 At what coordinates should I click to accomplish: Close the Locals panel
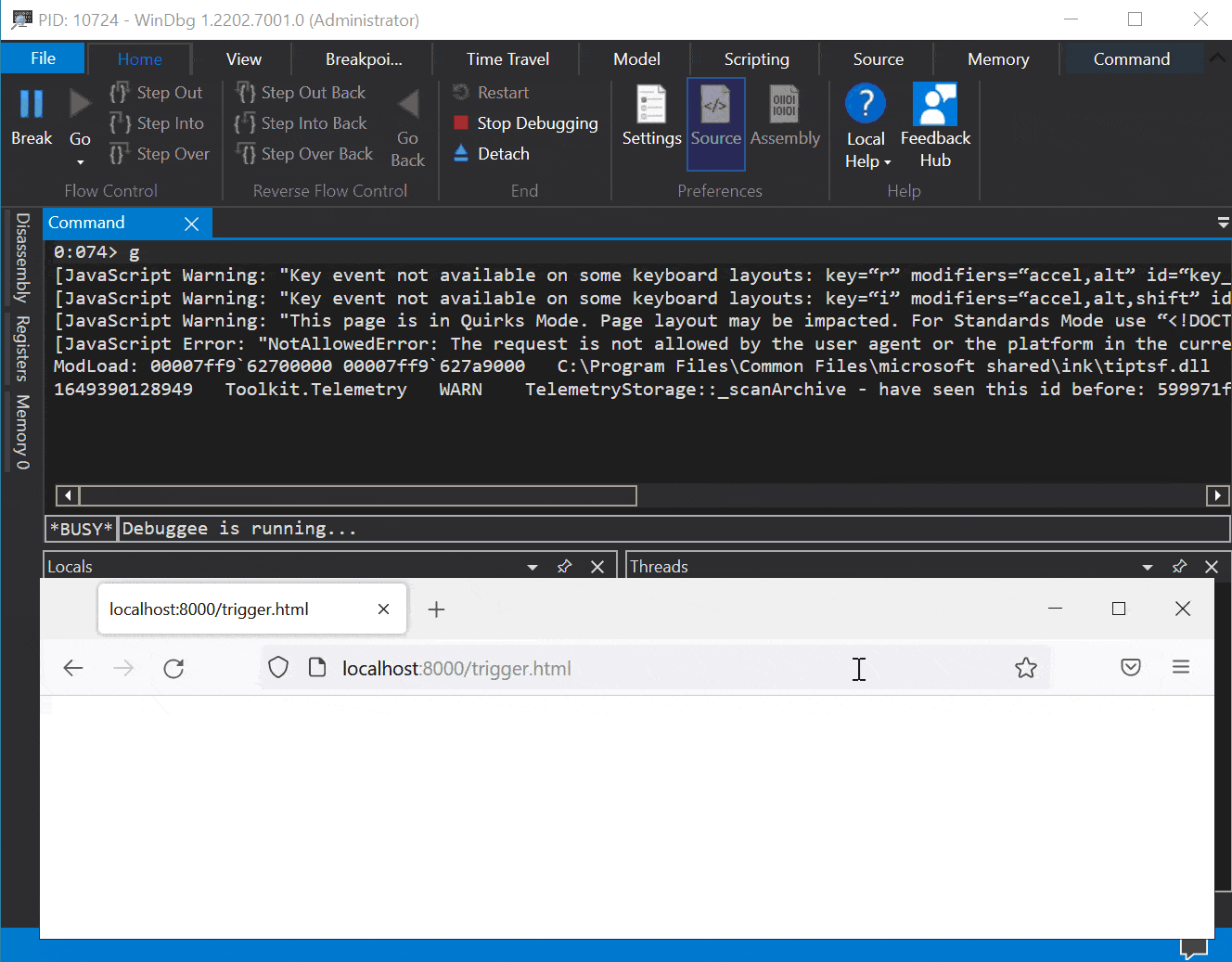pyautogui.click(x=597, y=567)
